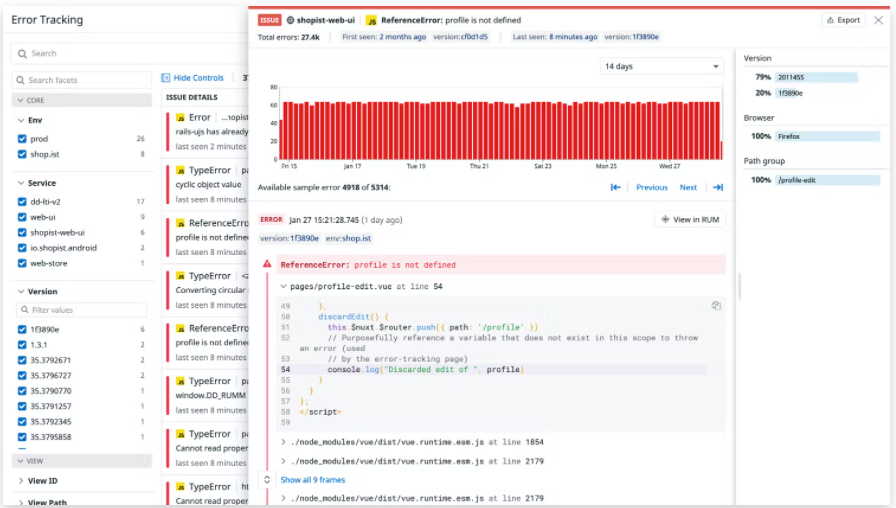Click the /profile-edit path group bar
896x508 pixels.
click(827, 180)
